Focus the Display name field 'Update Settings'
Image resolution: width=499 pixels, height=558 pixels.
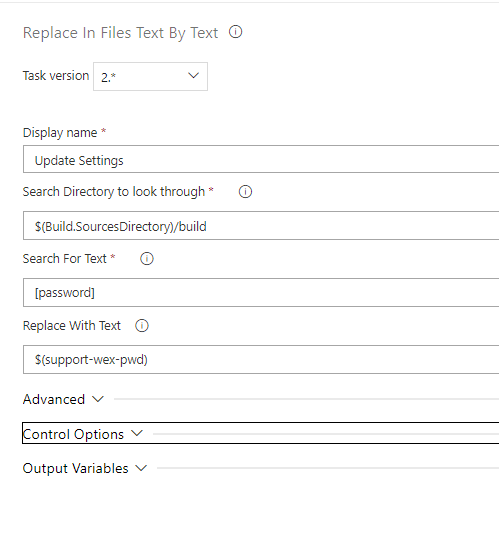click(261, 159)
